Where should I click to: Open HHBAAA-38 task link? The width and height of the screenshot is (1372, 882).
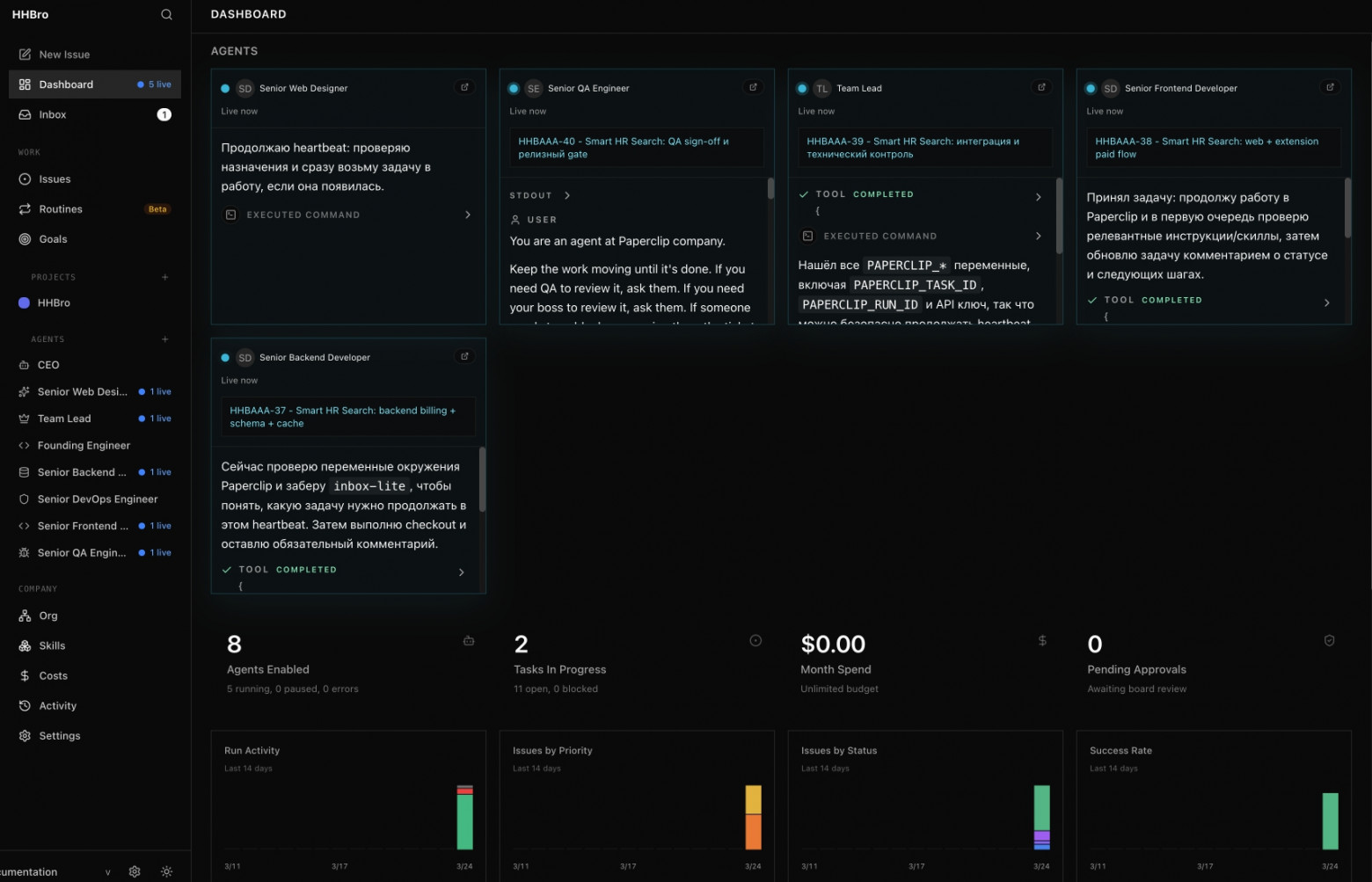tap(1206, 147)
